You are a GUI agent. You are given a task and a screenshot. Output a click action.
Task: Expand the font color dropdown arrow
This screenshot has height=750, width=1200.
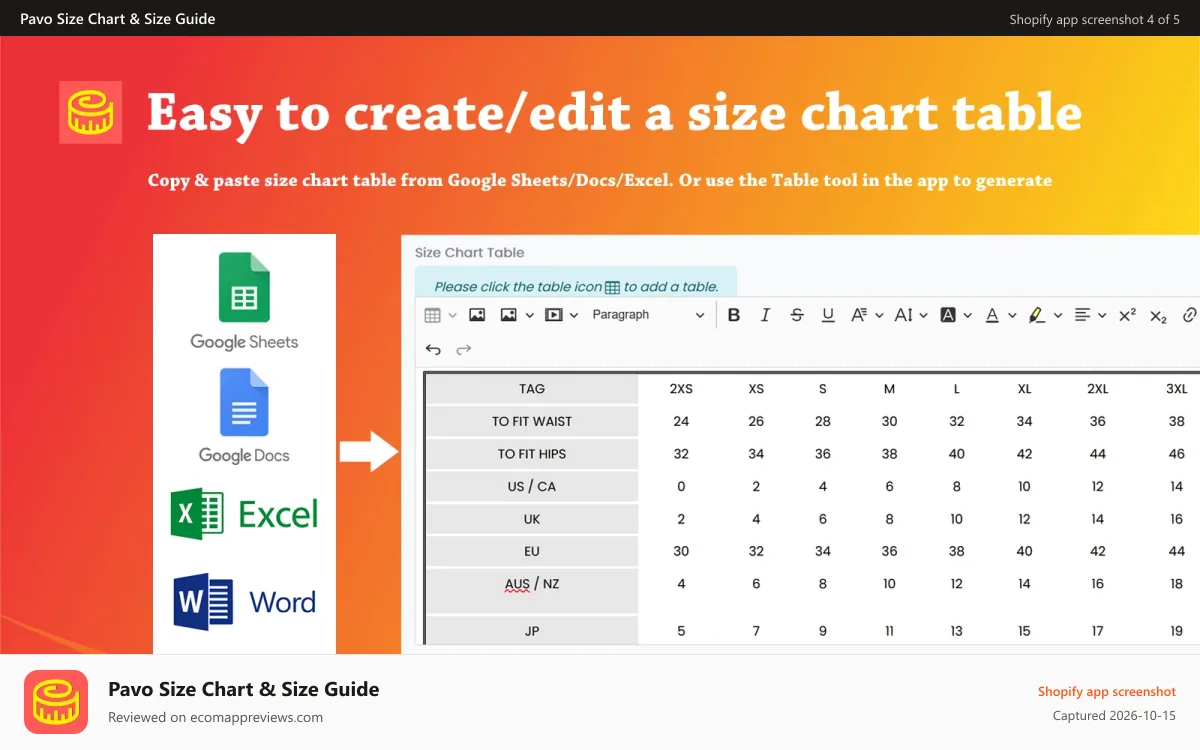coord(1012,315)
